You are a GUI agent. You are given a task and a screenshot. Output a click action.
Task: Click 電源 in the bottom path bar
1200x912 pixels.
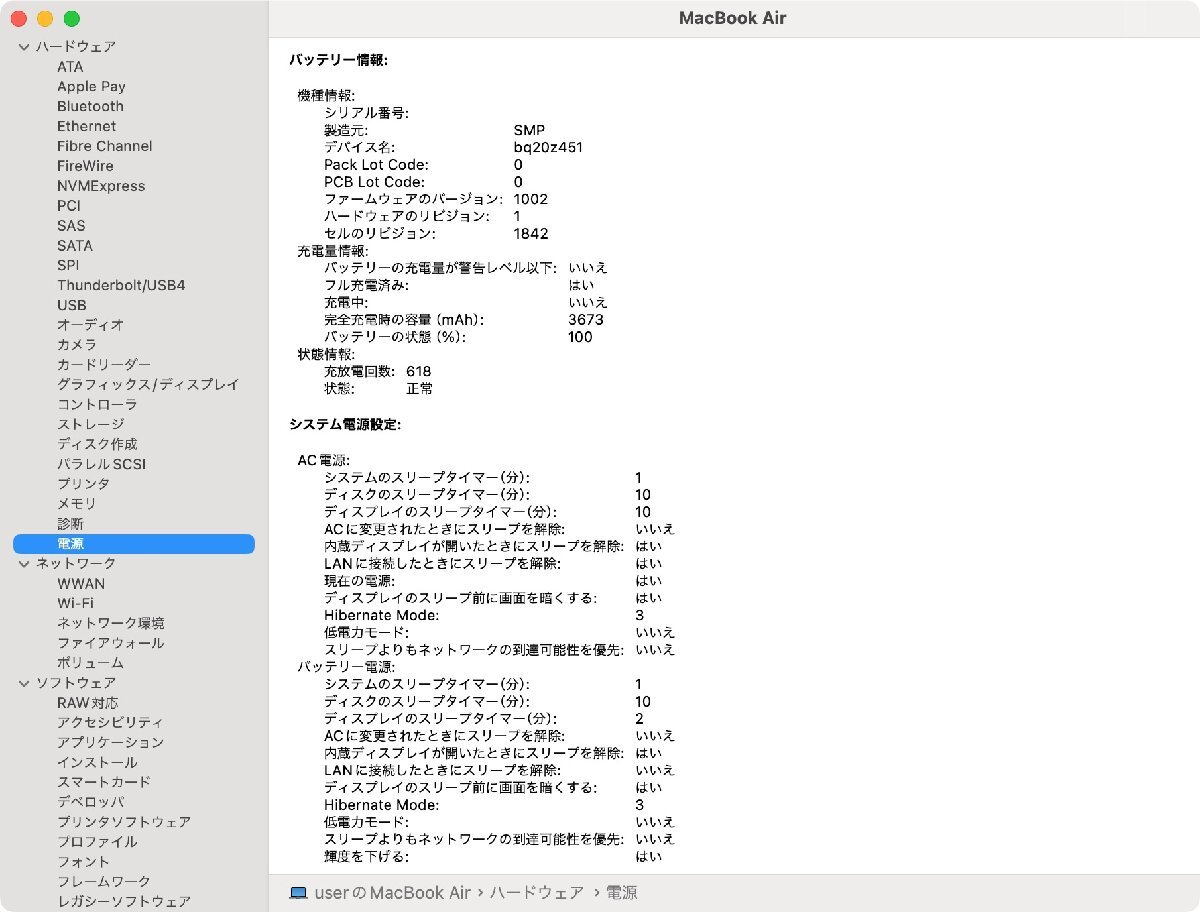[x=621, y=892]
